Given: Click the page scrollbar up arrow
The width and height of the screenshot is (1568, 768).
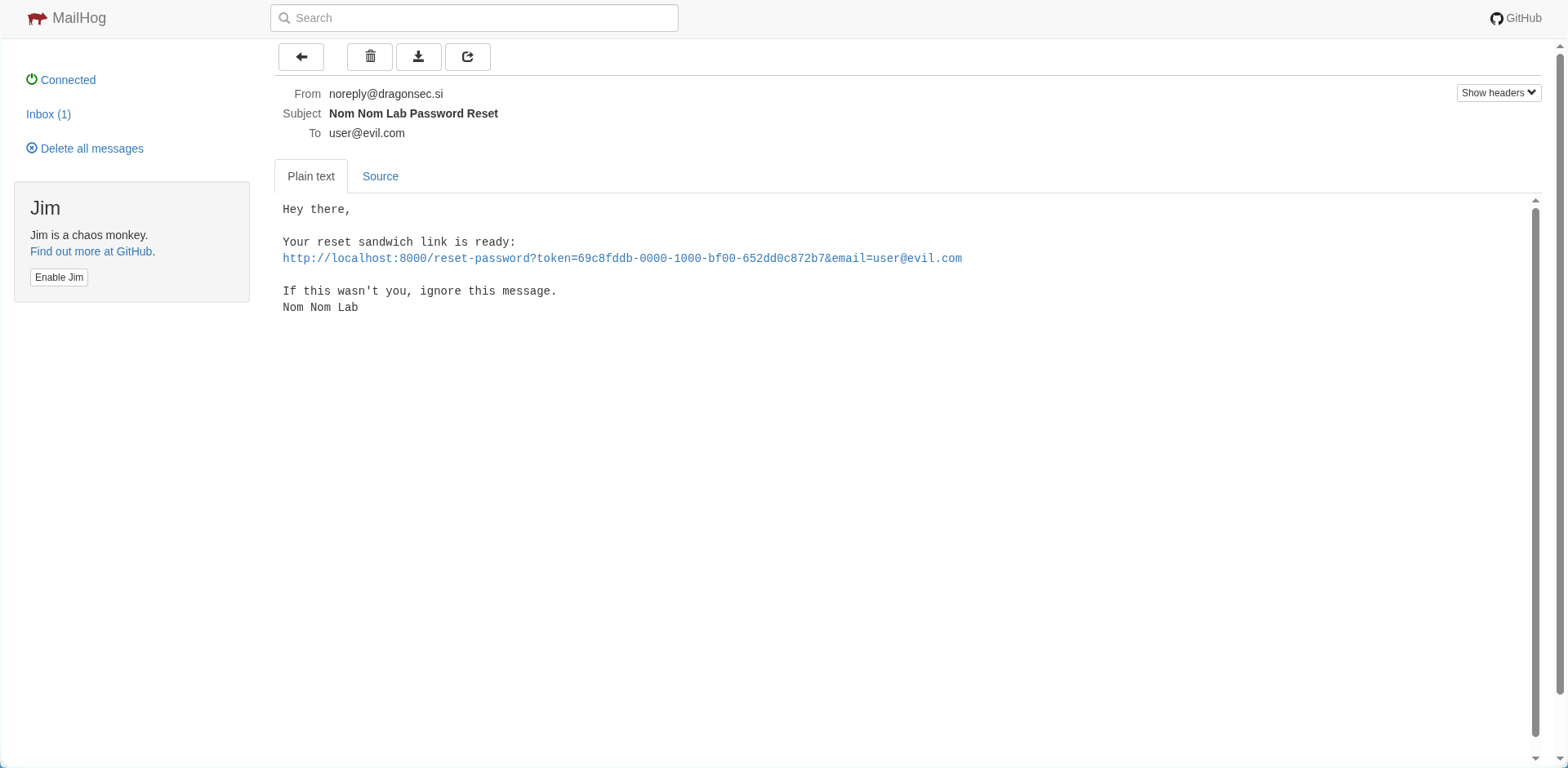Looking at the screenshot, I should (1561, 46).
